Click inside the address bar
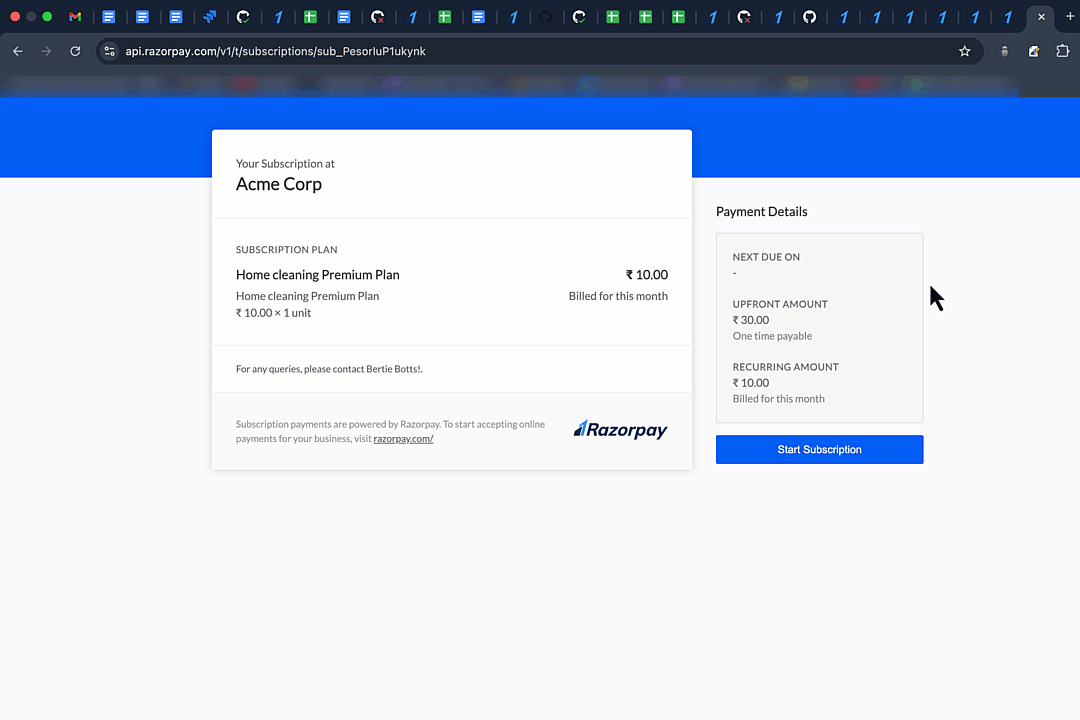The width and height of the screenshot is (1080, 720). [x=400, y=51]
